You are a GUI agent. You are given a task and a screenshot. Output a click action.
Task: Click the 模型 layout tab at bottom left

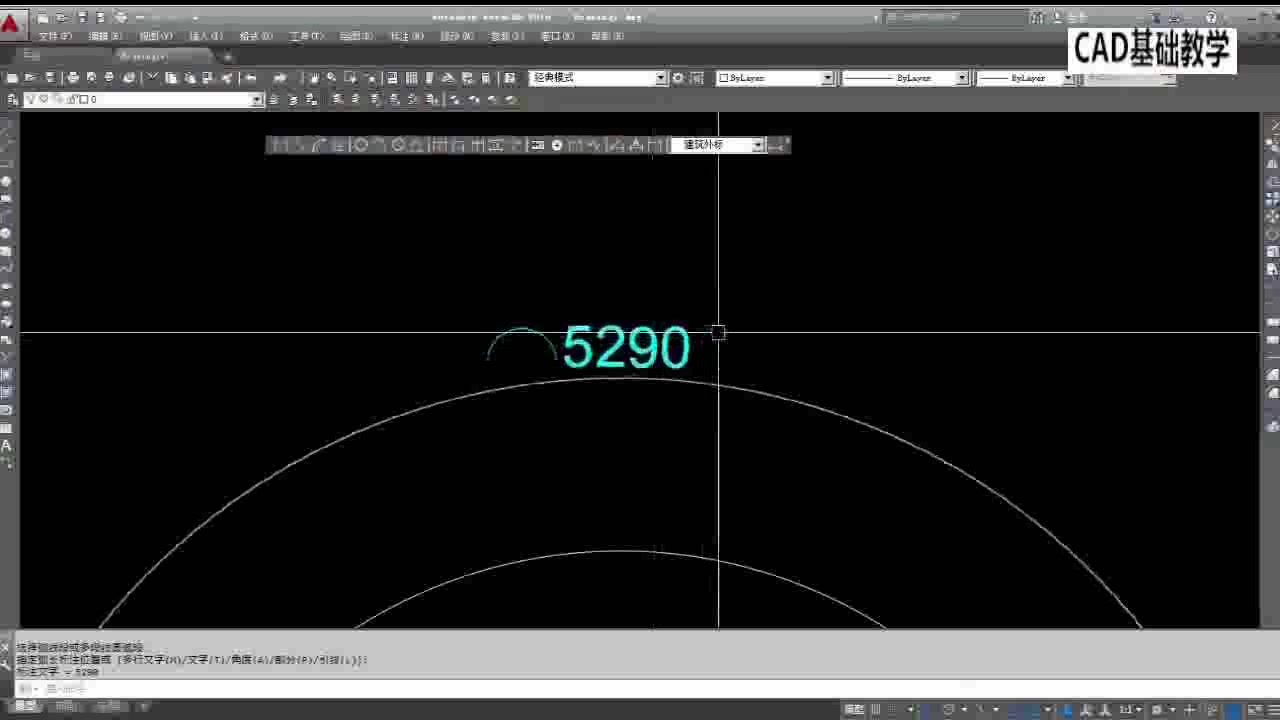(25, 707)
